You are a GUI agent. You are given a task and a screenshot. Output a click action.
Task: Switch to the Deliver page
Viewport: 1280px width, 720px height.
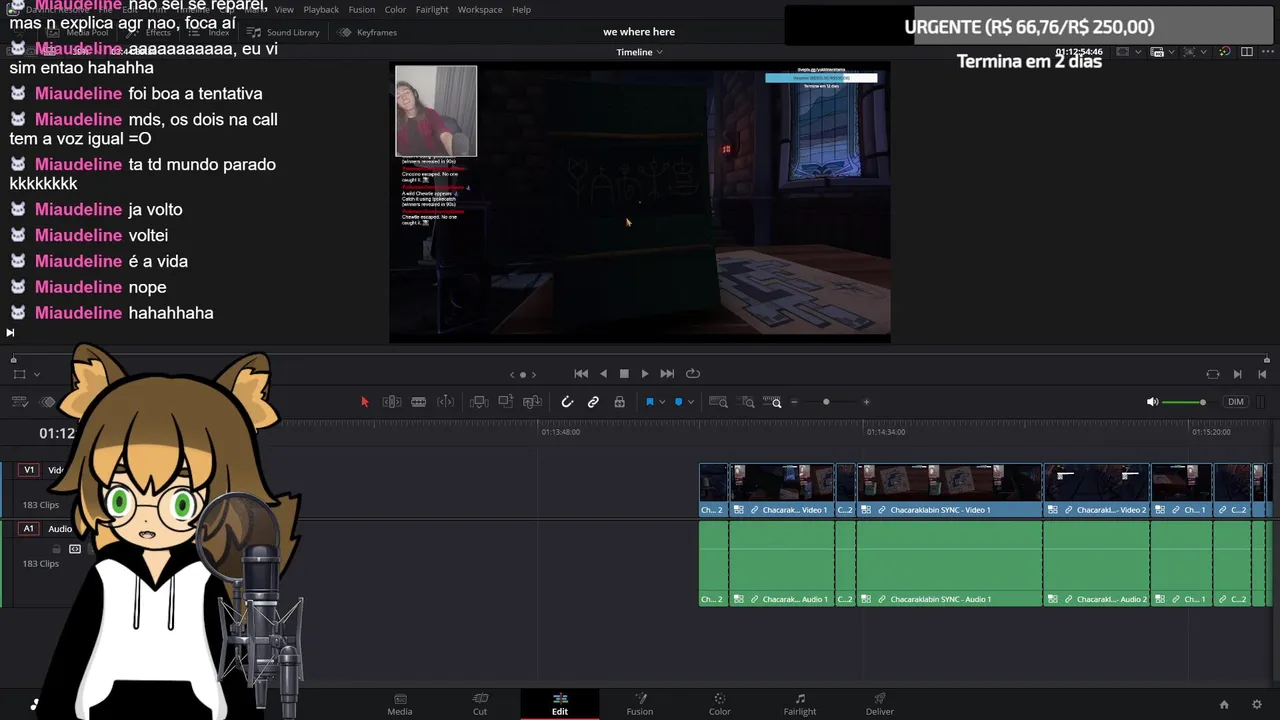[x=880, y=704]
